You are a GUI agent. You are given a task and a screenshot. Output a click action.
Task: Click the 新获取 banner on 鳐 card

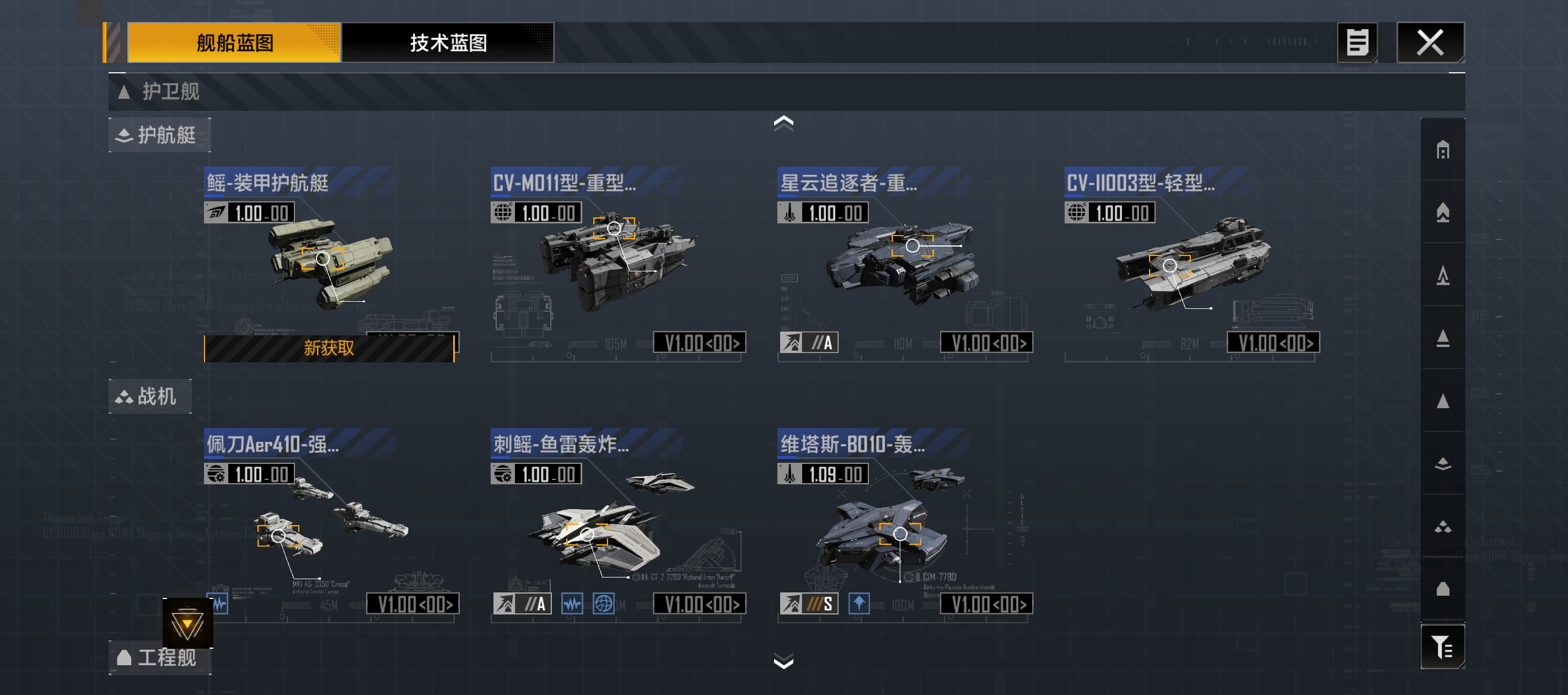point(329,349)
